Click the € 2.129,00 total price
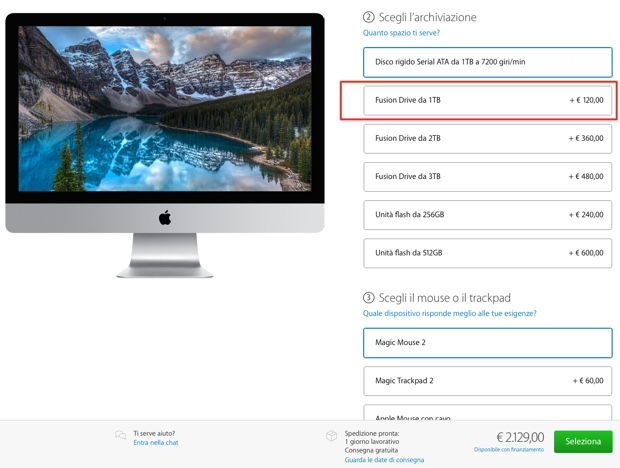Viewport: 620px width, 468px height. [x=520, y=437]
